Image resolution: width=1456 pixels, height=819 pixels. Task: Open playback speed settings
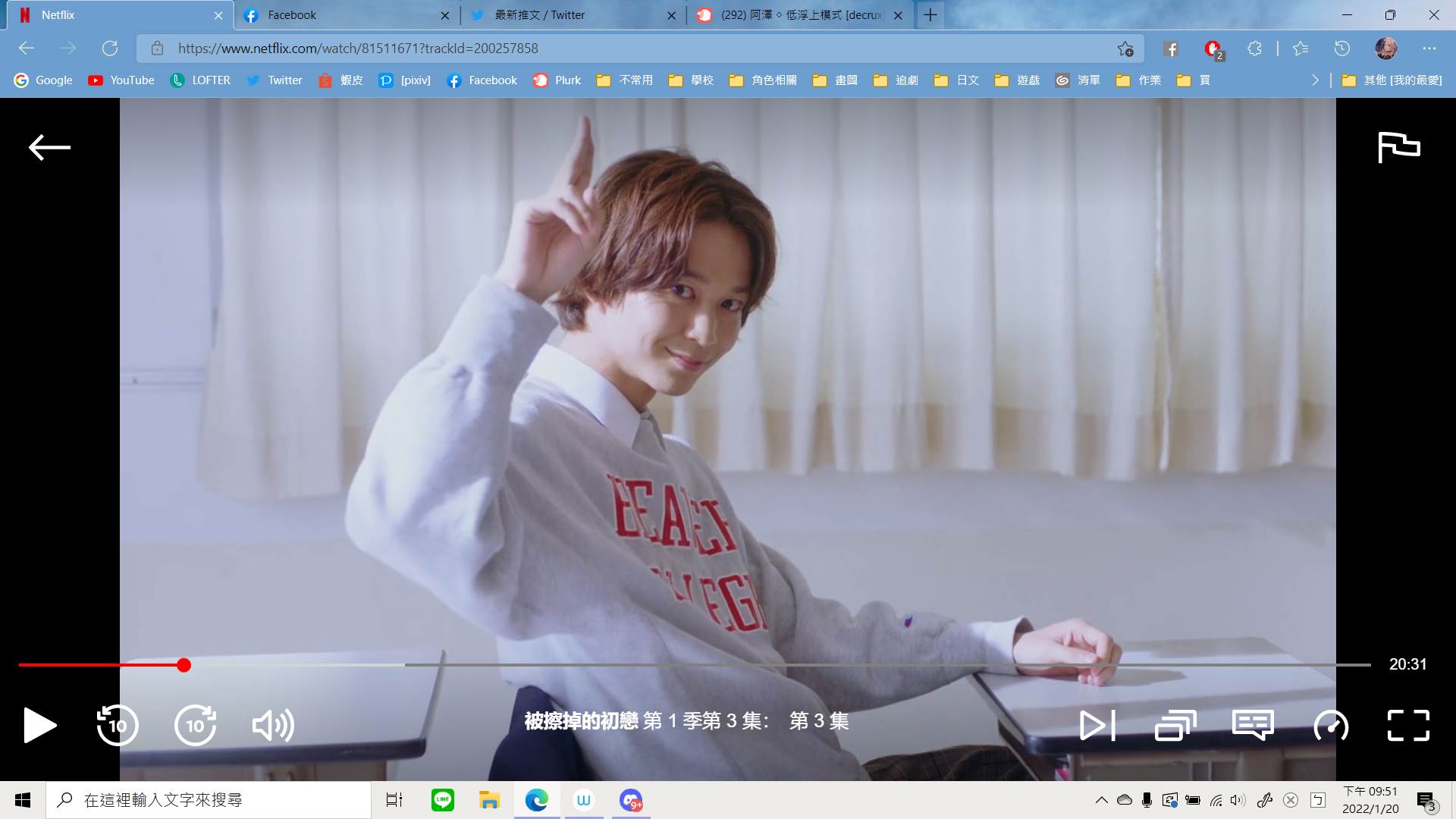(1331, 726)
